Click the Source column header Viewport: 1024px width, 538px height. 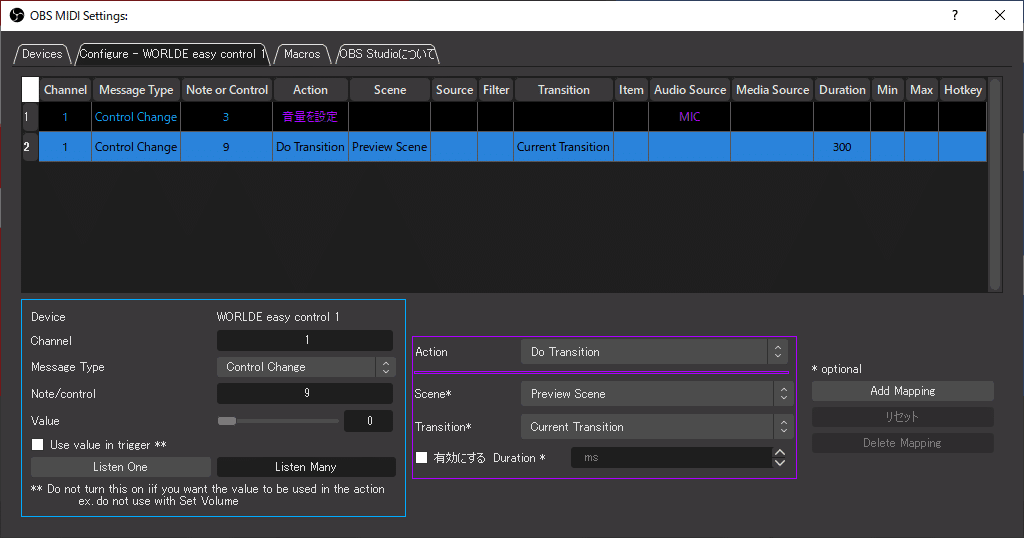[x=454, y=90]
